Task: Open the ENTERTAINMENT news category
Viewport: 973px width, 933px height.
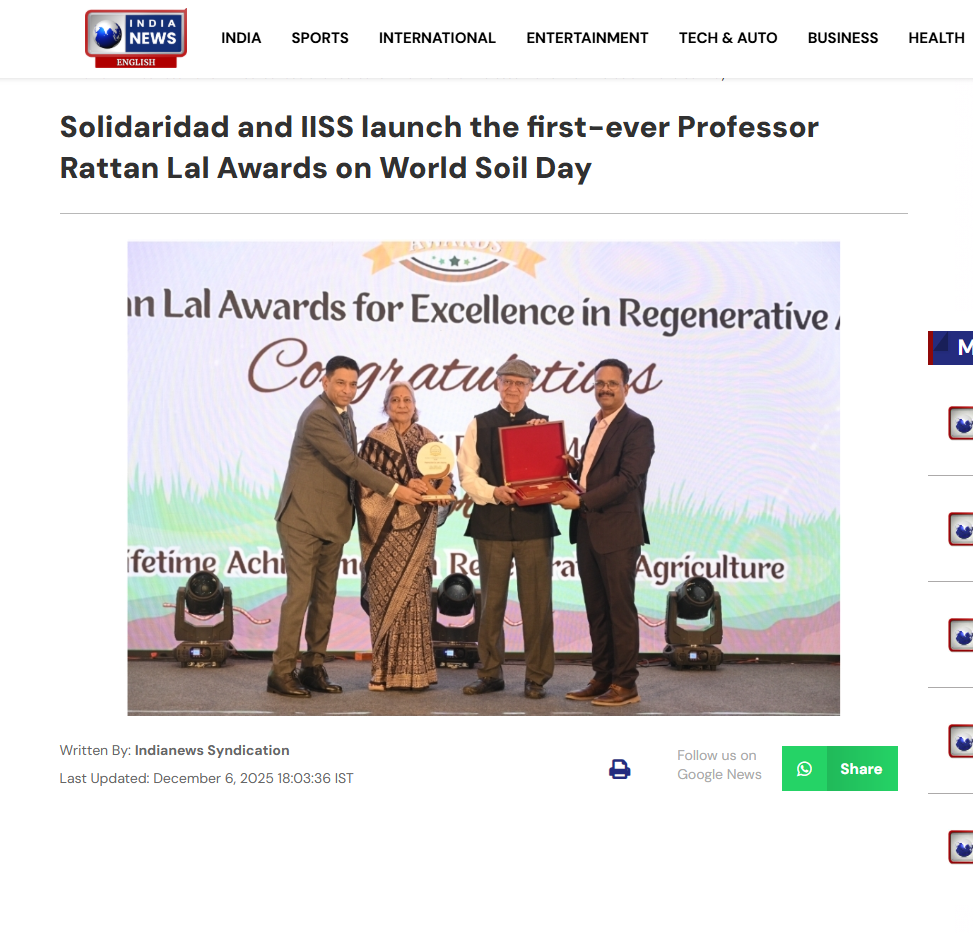Action: 587,38
